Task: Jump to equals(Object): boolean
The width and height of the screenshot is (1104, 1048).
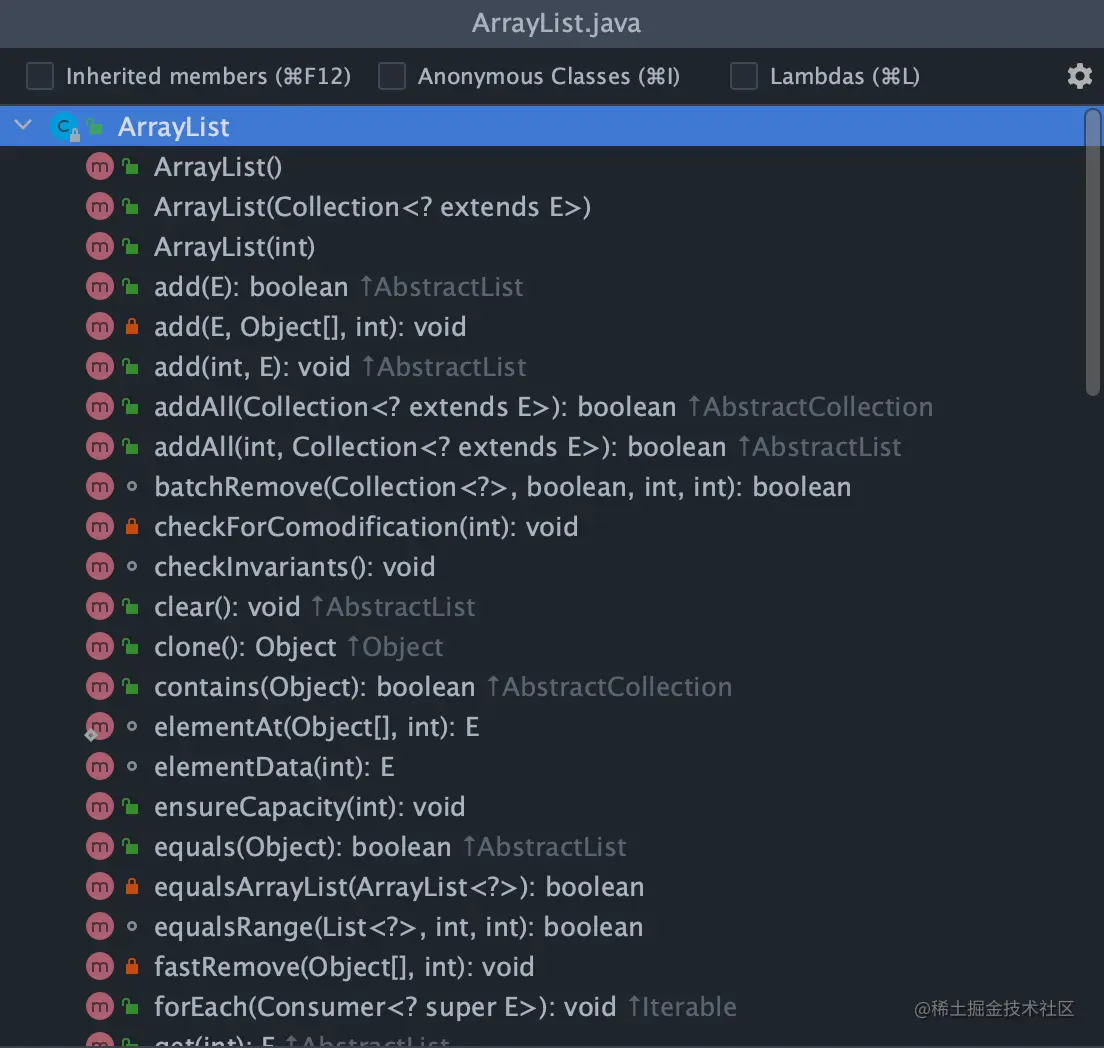Action: point(302,847)
